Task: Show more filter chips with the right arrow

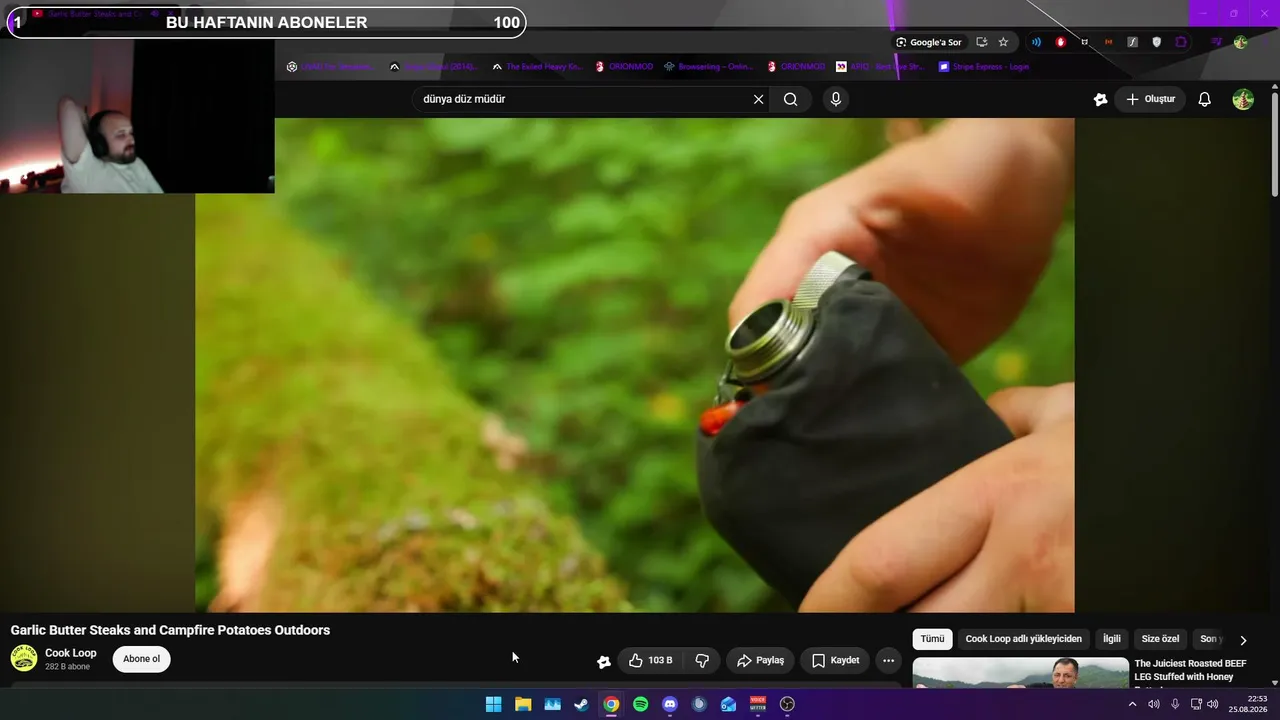Action: tap(1243, 640)
